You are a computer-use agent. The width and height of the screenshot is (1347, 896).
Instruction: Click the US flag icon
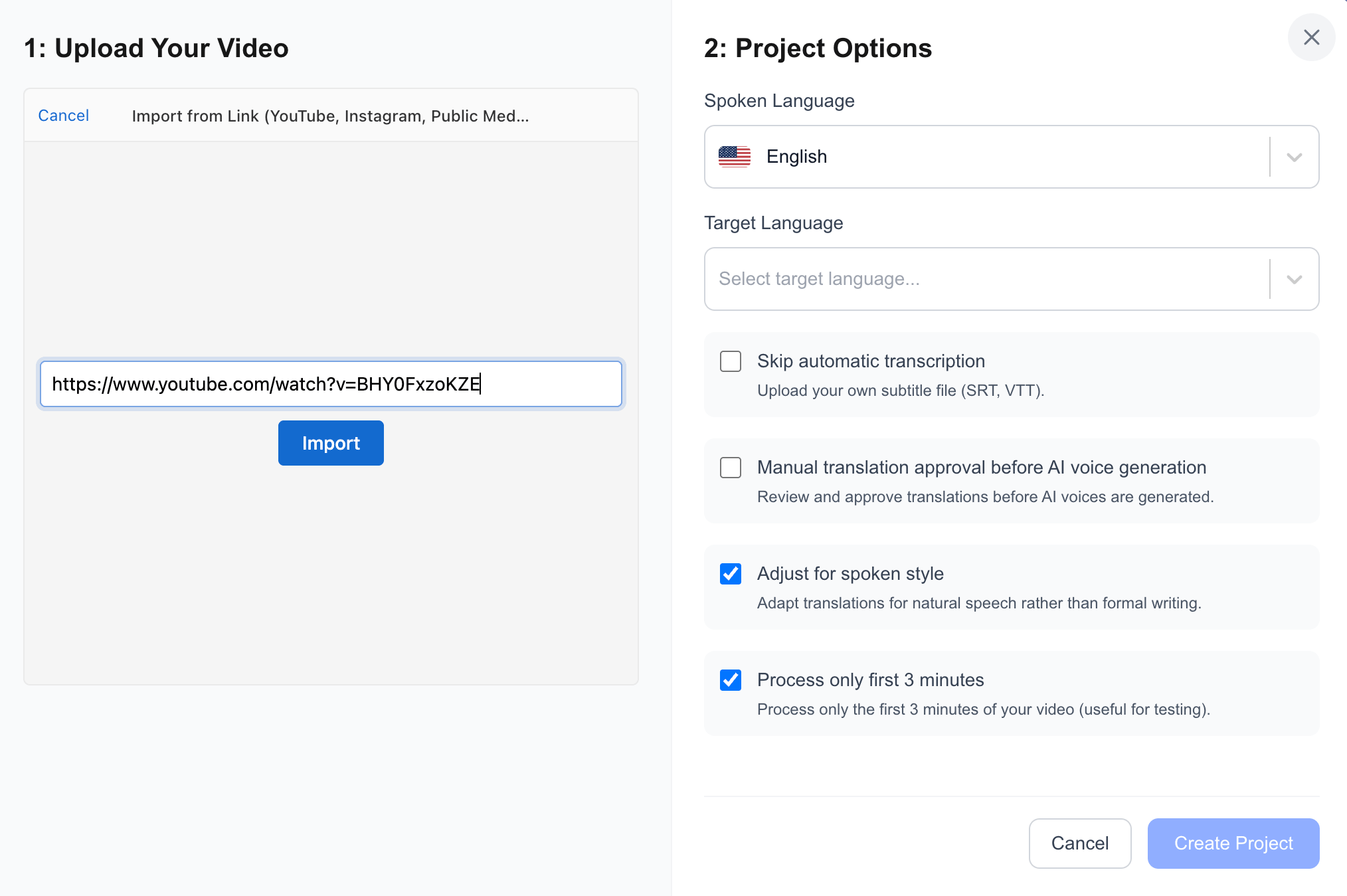click(735, 157)
